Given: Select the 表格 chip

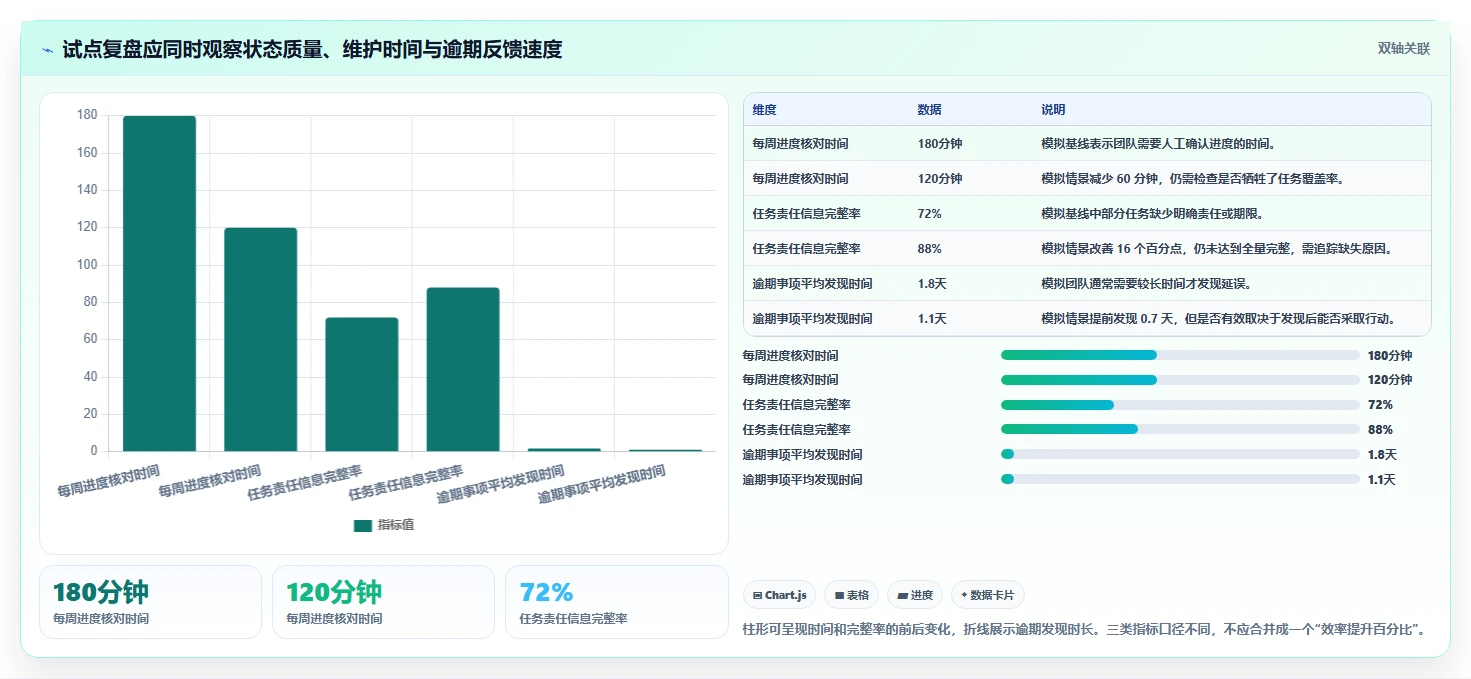Looking at the screenshot, I should pos(851,595).
